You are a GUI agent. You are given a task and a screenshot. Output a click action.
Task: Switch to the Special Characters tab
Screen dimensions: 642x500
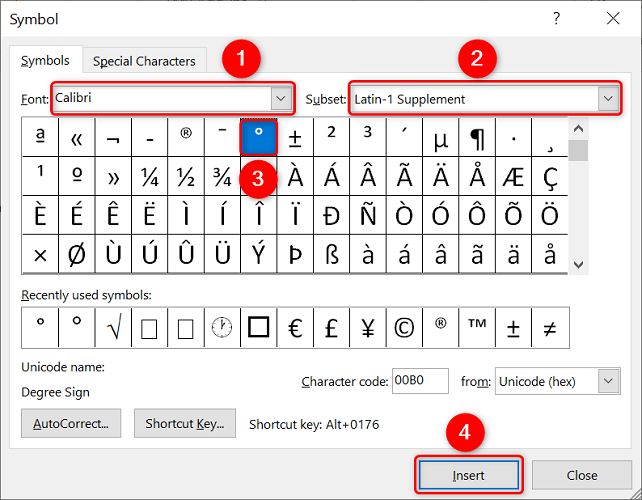(144, 61)
